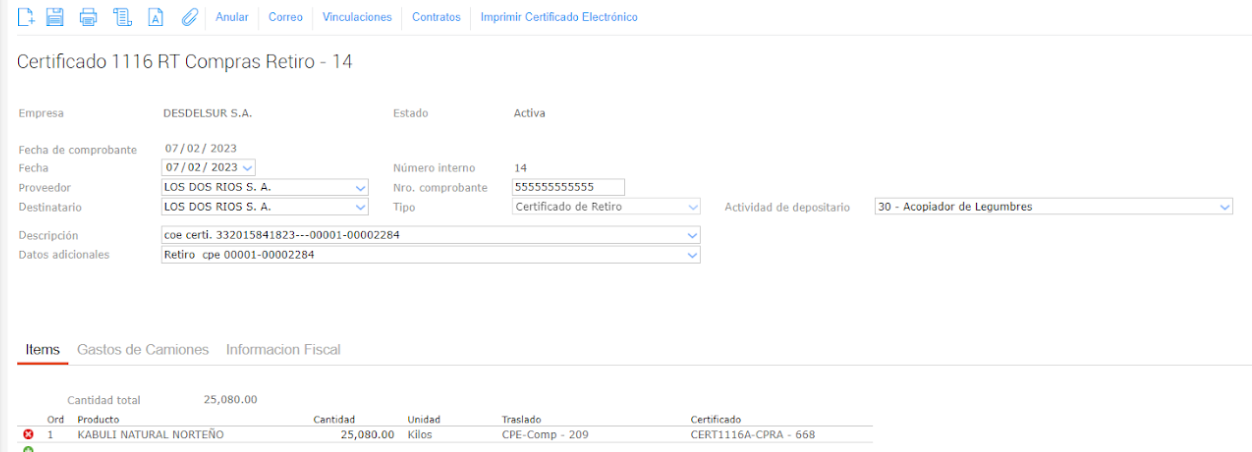Viewport: 1252px width, 452px height.
Task: Open the Informacion Fiscal tab
Action: point(283,350)
